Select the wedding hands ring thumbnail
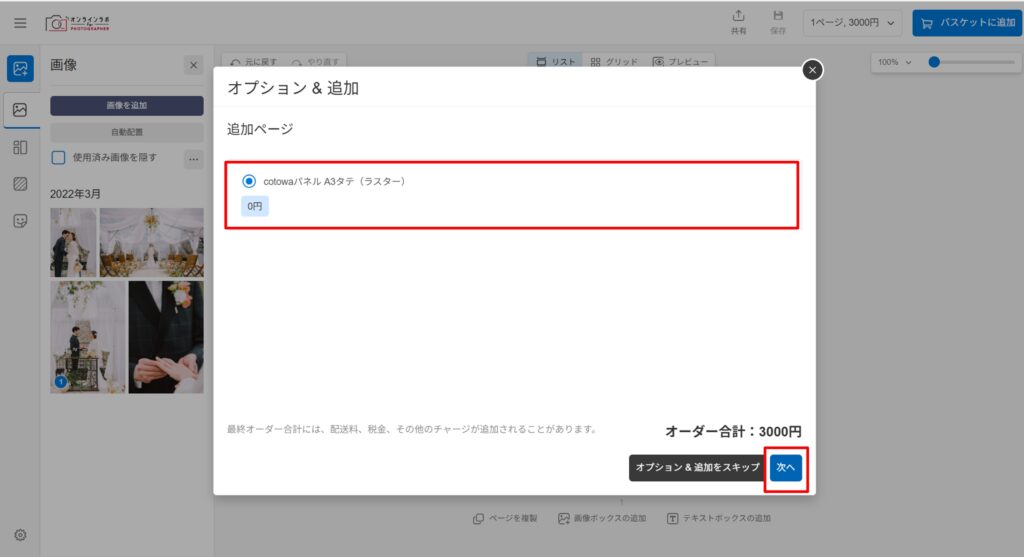This screenshot has height=557, width=1024. [x=165, y=336]
